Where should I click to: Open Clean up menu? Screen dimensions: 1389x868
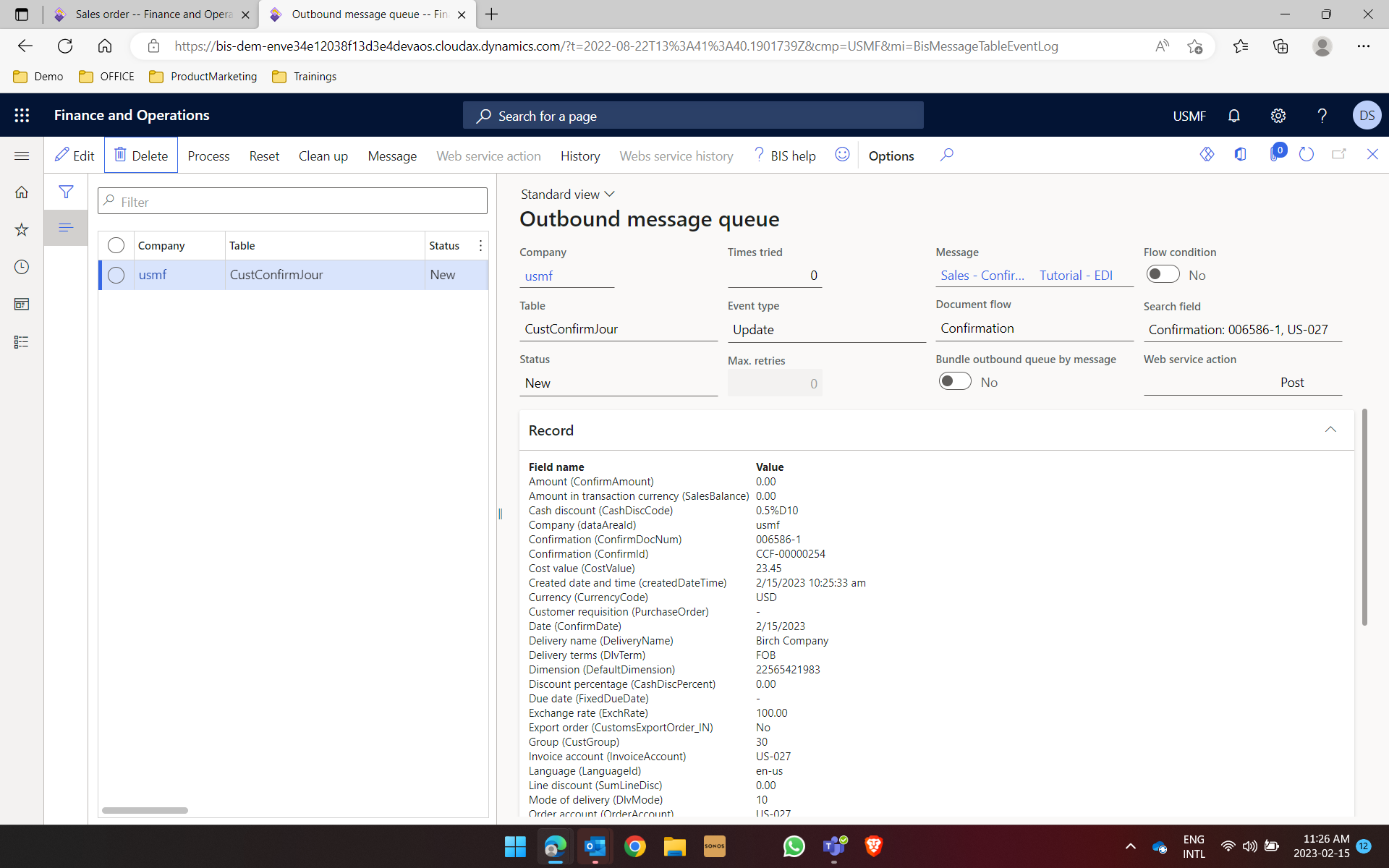click(323, 156)
